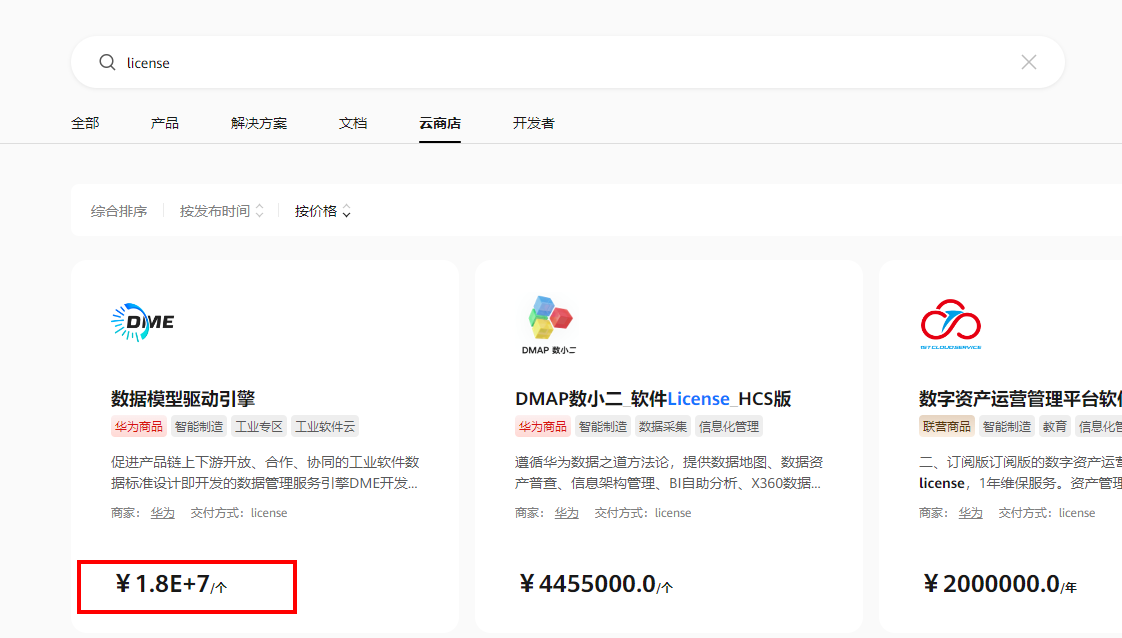Viewport: 1122px width, 638px height.
Task: Select the 云商店 tab
Action: (440, 123)
